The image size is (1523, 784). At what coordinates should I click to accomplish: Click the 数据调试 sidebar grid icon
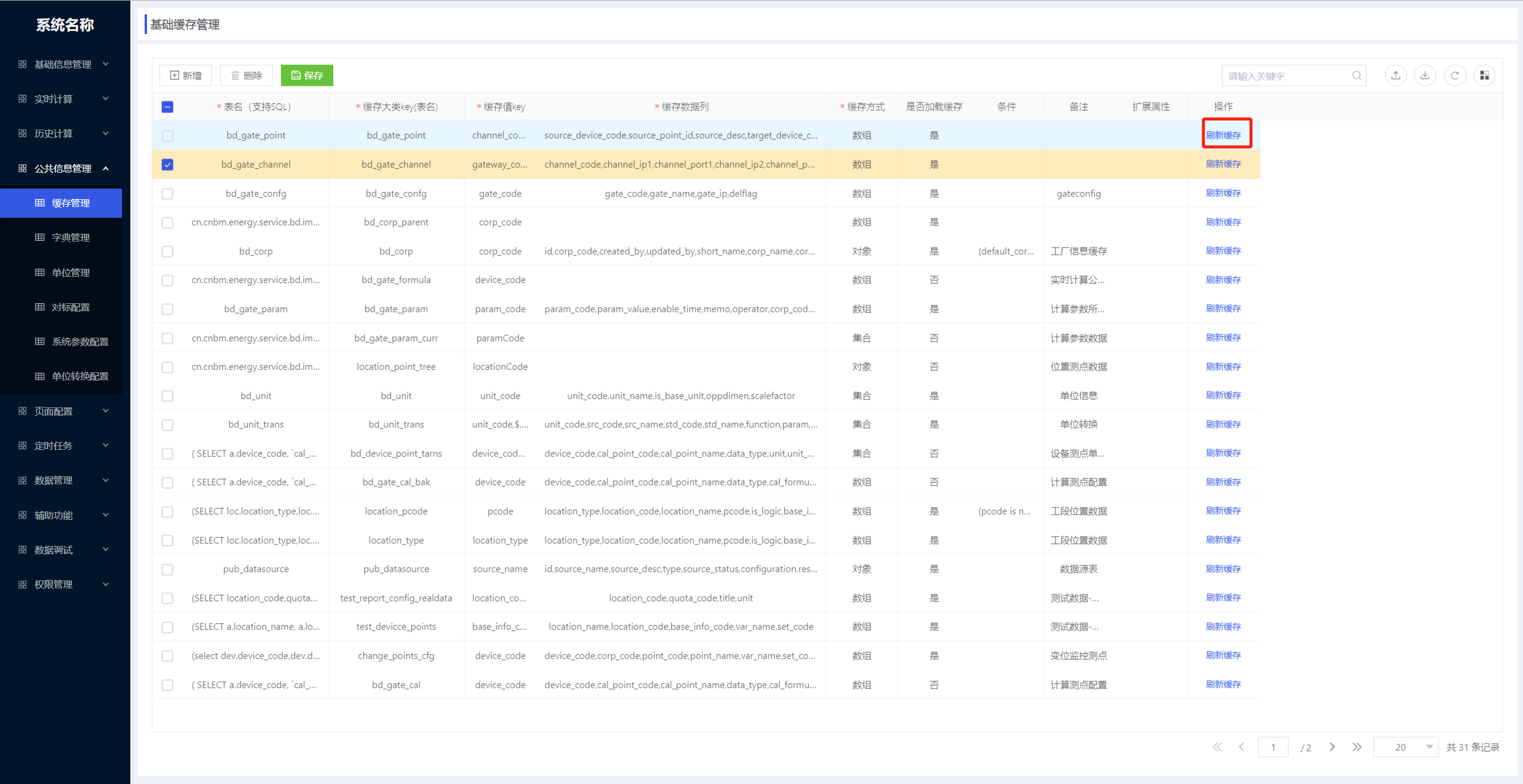23,550
